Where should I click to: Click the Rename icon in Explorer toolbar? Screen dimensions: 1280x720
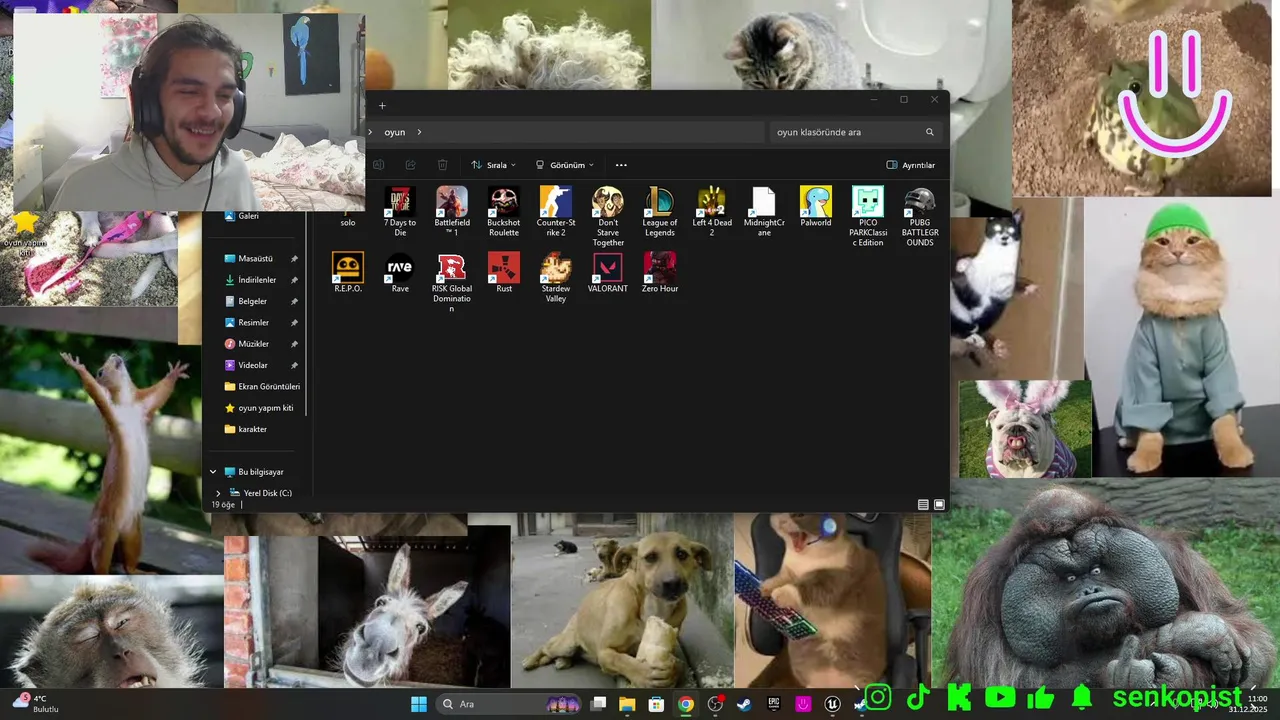point(378,165)
